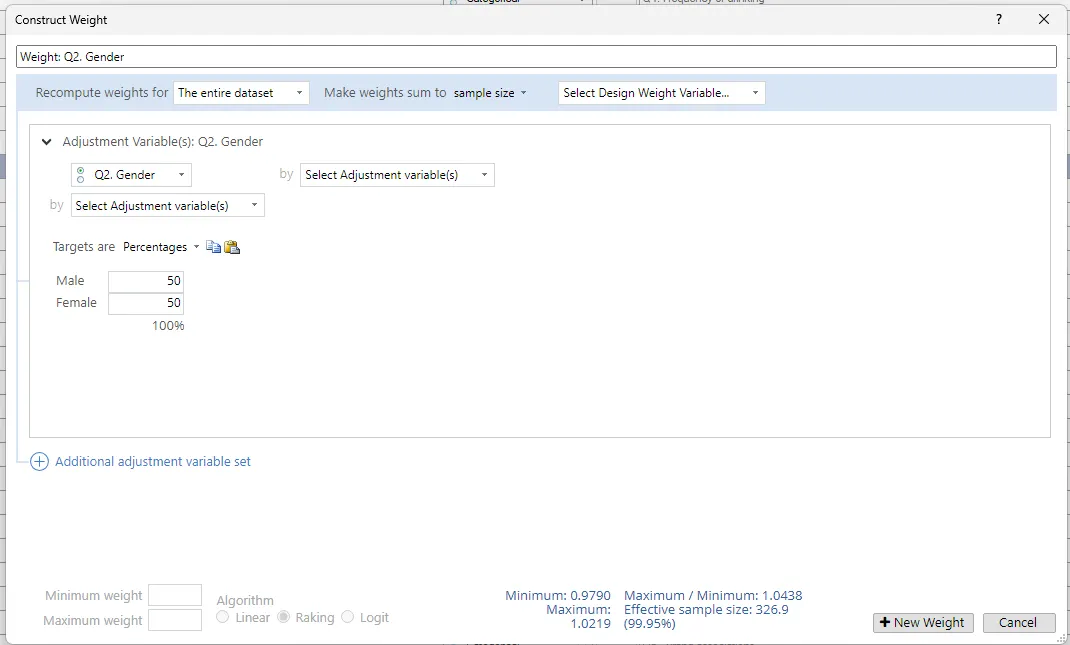Select the Raking algorithm radio button
This screenshot has height=645, width=1070.
(284, 617)
